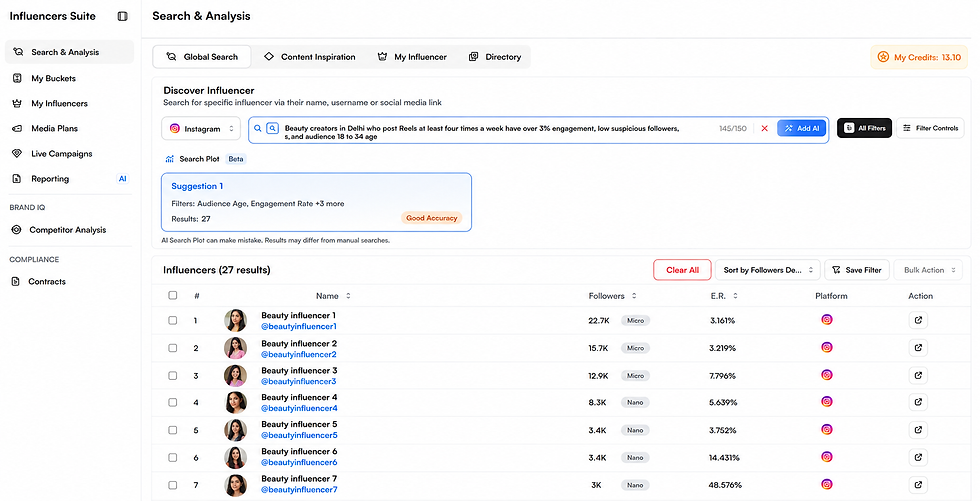Viewport: 980px width, 501px height.
Task: Switch to the Directory tab
Action: [494, 57]
